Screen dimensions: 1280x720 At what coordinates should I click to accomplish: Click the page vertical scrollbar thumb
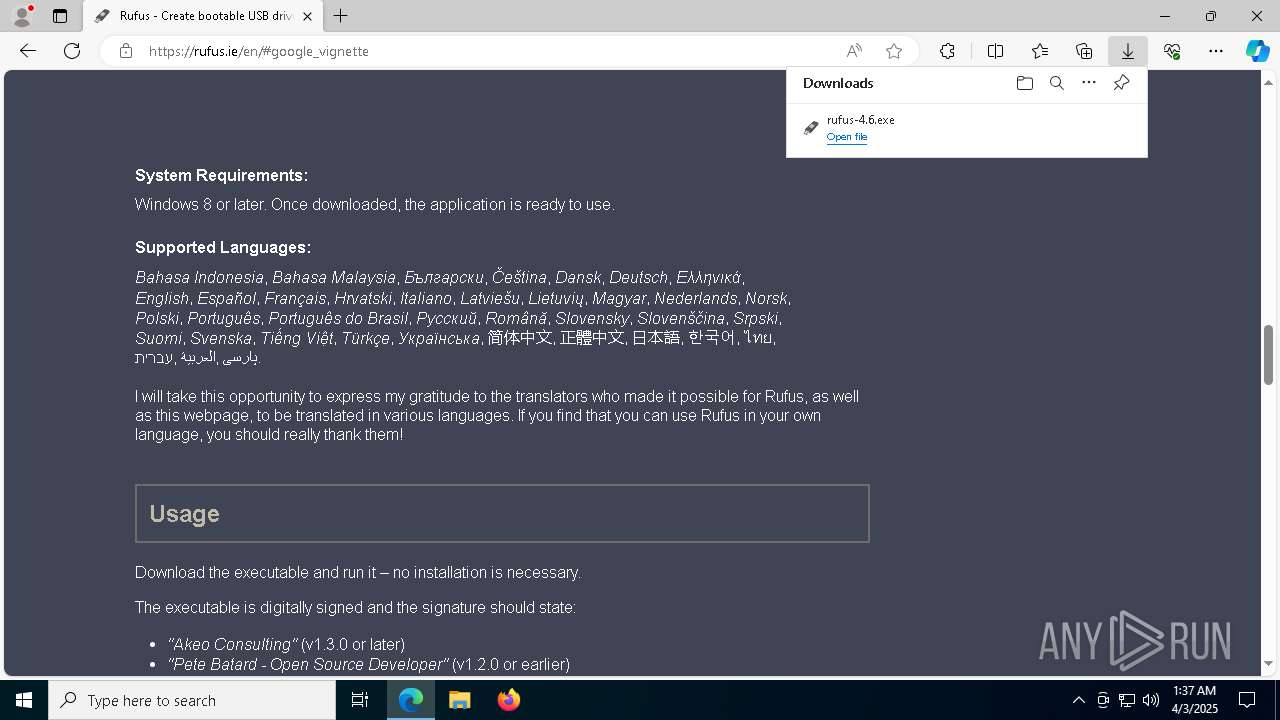(1268, 355)
